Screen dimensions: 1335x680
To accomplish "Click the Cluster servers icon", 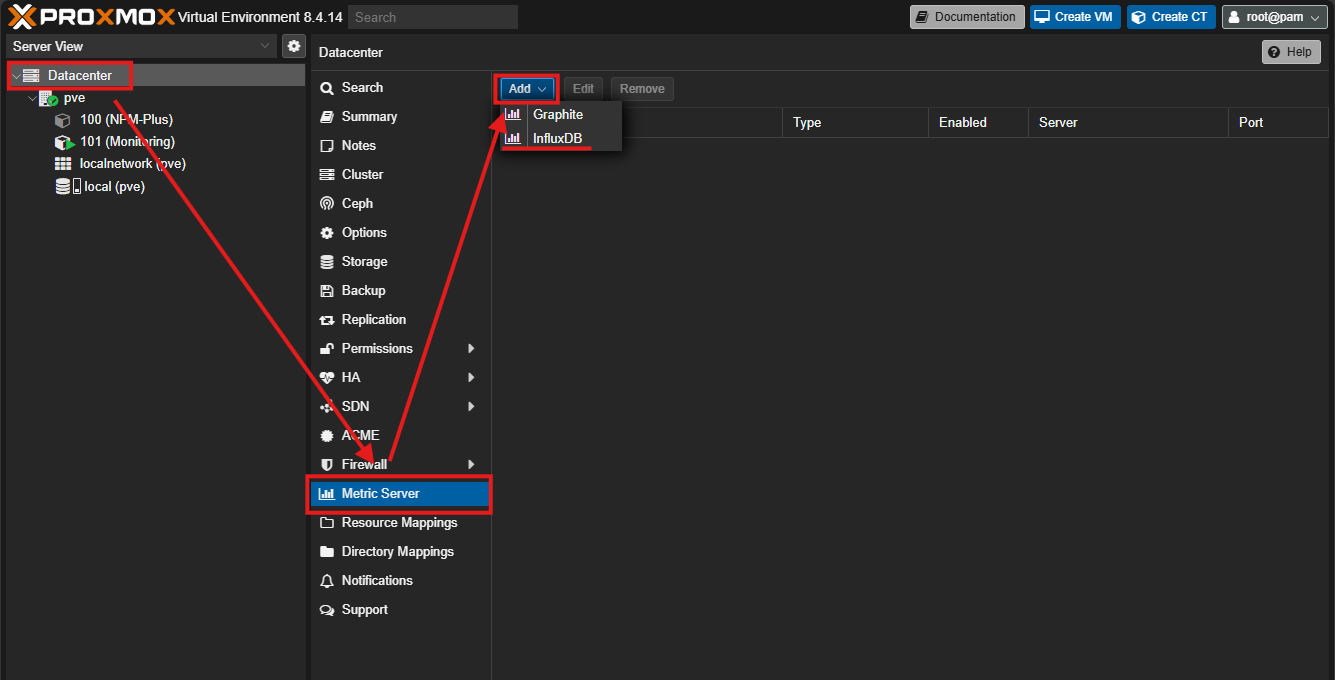I will pos(326,175).
